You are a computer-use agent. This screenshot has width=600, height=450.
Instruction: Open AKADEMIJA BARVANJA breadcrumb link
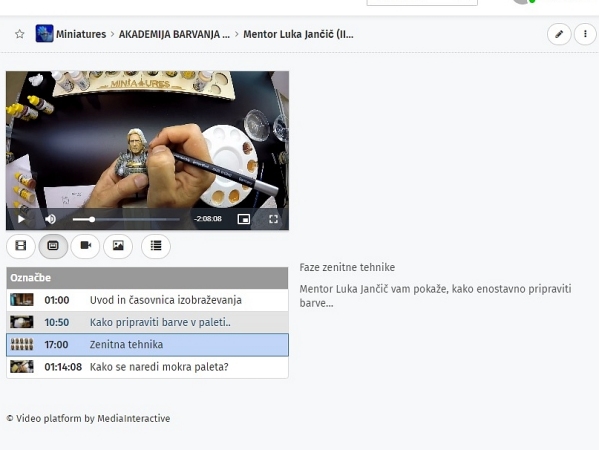pyautogui.click(x=174, y=34)
